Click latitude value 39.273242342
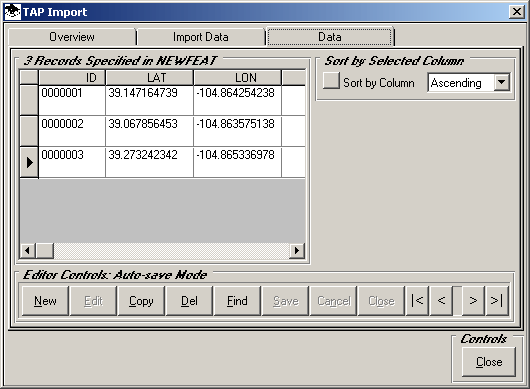The width and height of the screenshot is (530, 389). click(x=149, y=162)
